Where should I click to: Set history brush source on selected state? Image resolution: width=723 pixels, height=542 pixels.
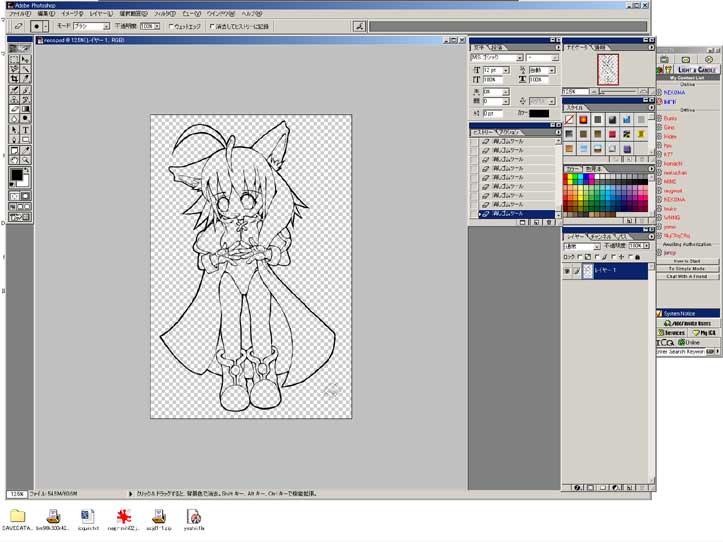click(474, 214)
